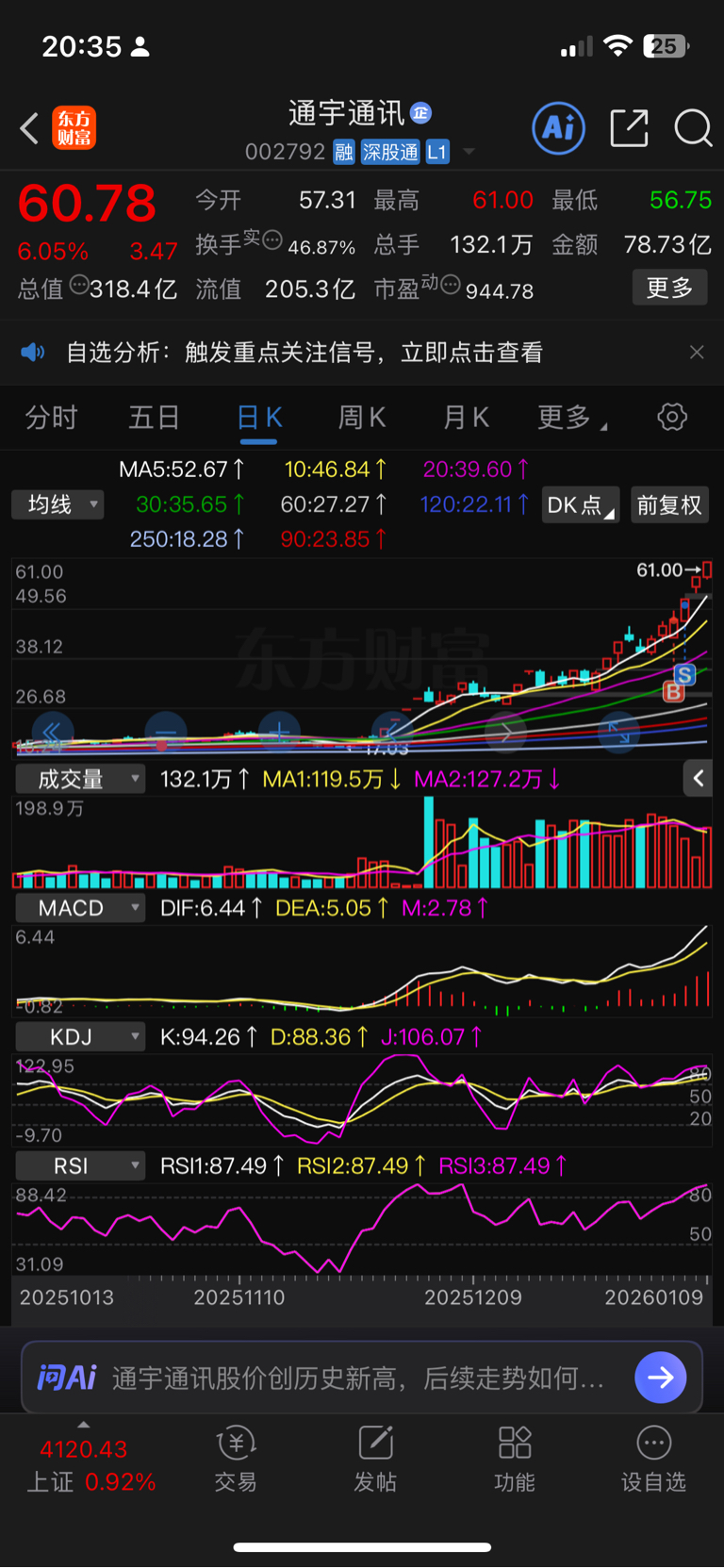
Task: Open the MACD indicator dropdown
Action: (x=80, y=908)
